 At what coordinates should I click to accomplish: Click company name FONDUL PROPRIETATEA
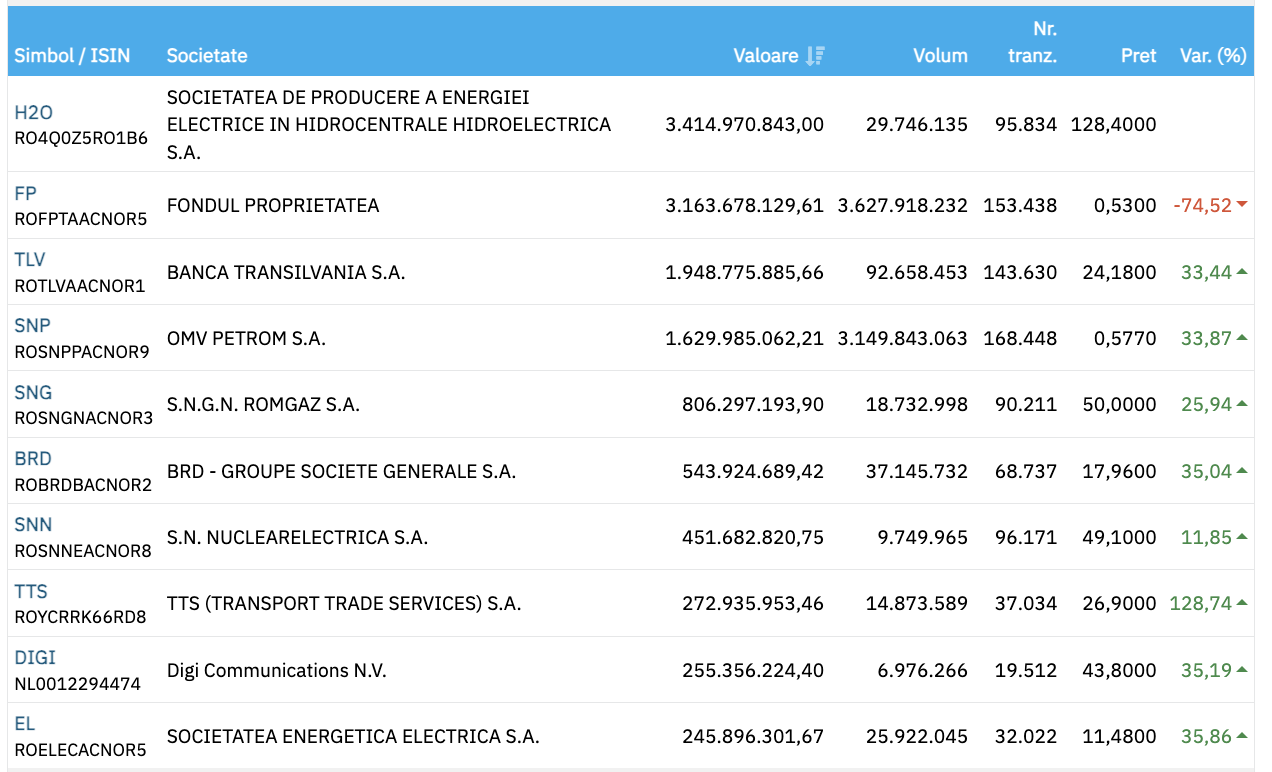point(273,205)
